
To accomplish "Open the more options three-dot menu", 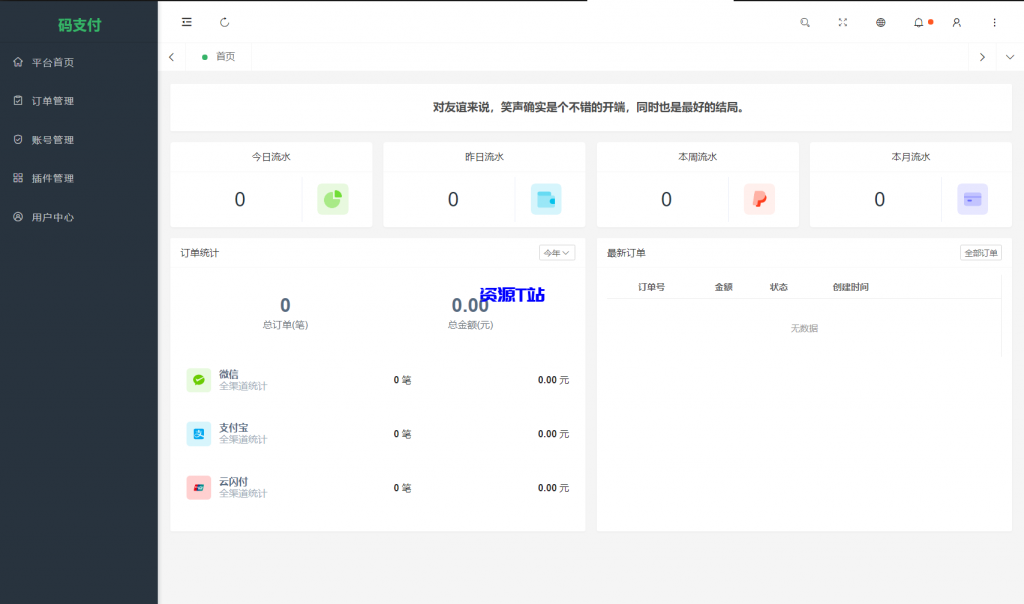I will point(994,21).
